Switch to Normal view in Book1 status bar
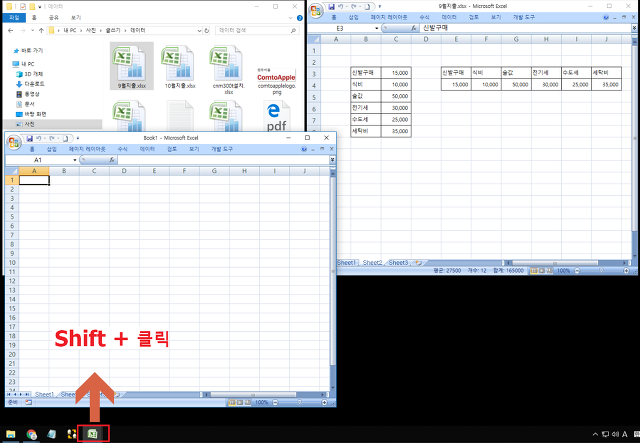The image size is (640, 443). 232,403
